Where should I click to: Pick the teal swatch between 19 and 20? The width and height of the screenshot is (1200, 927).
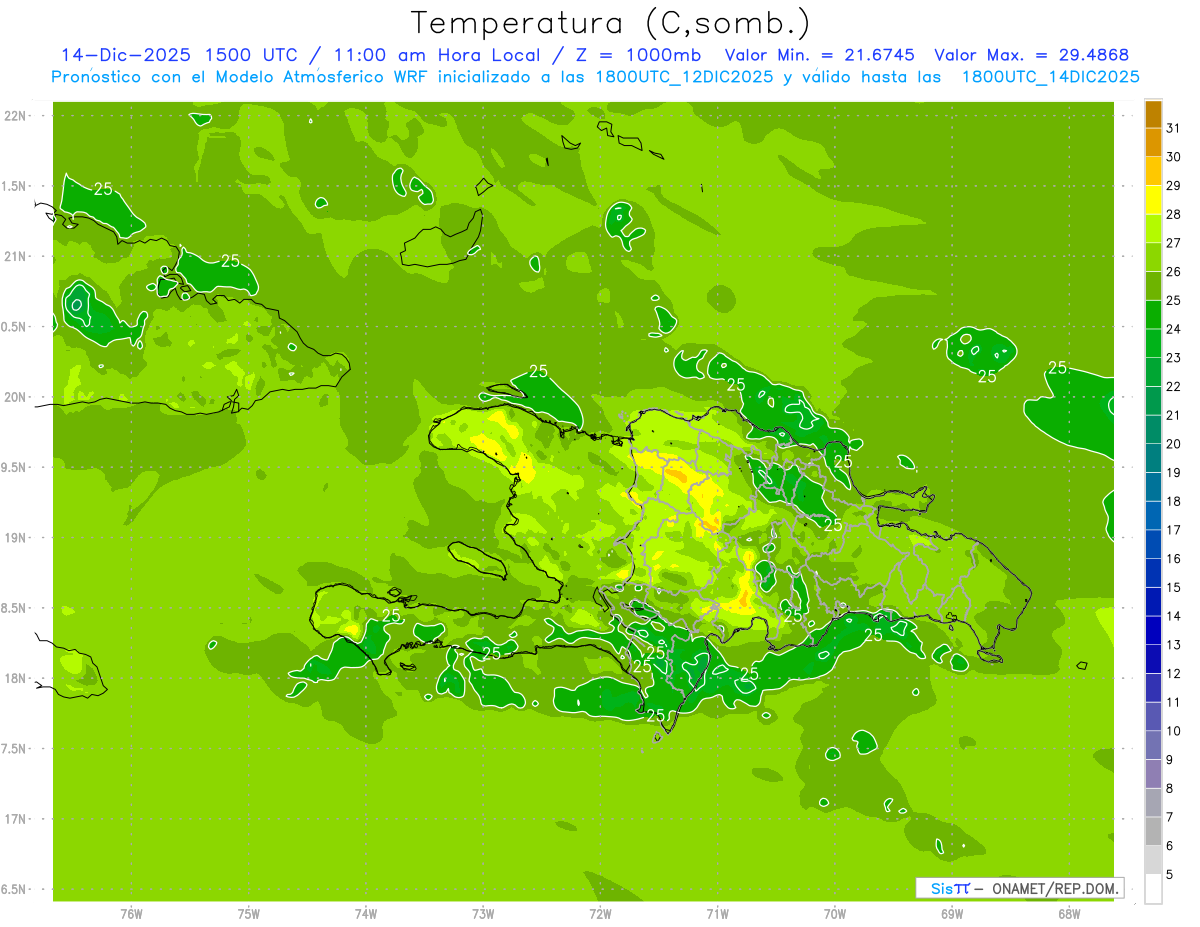(x=1153, y=458)
